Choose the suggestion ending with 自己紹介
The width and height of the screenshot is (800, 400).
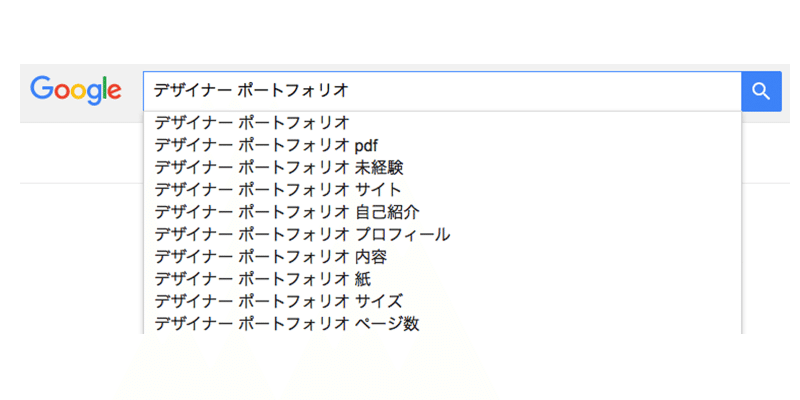pos(442,212)
